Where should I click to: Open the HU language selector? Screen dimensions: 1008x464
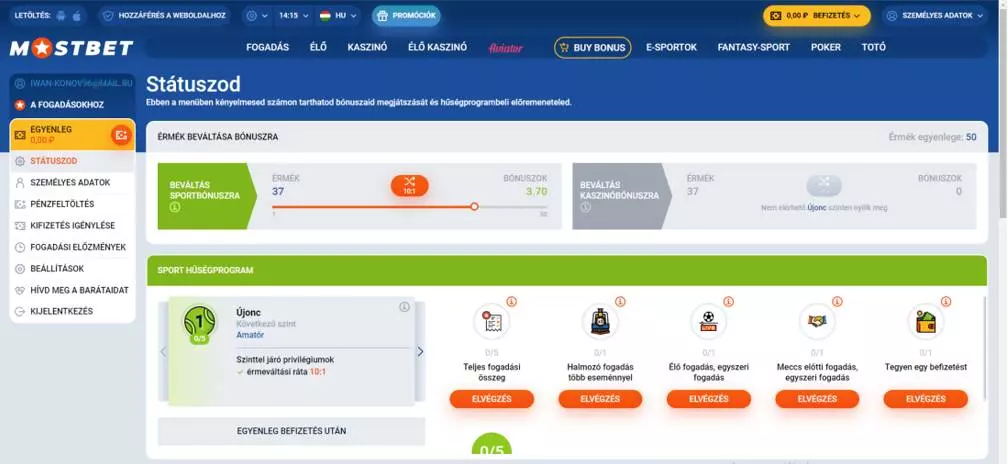coord(338,15)
